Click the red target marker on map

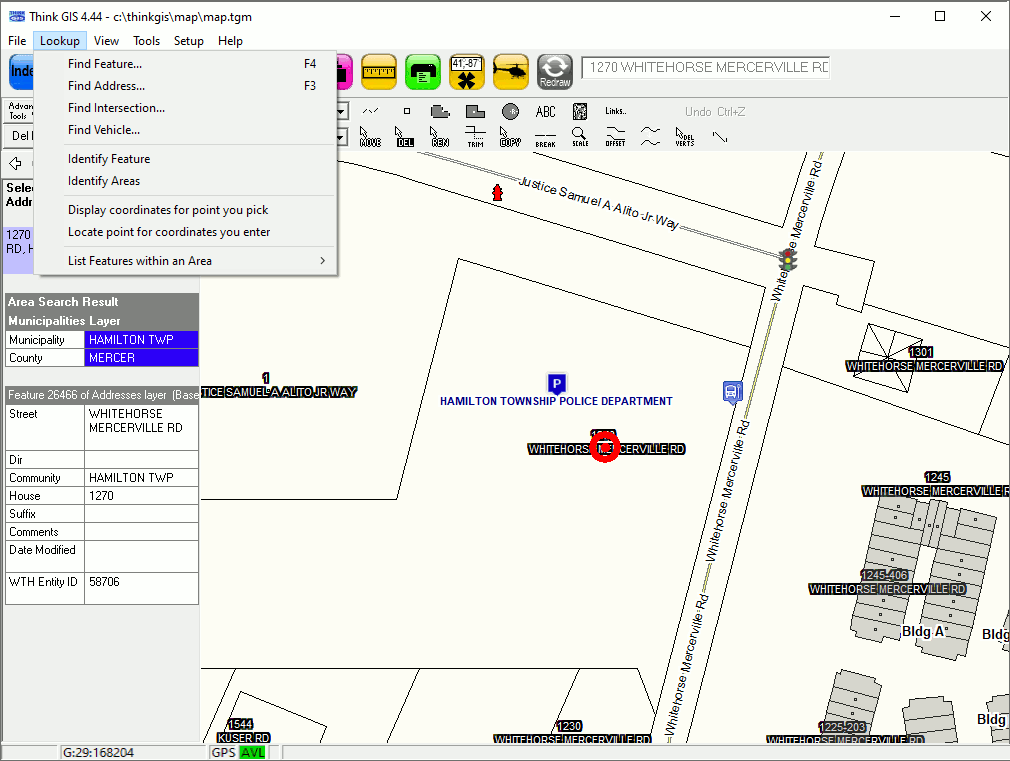[x=605, y=448]
